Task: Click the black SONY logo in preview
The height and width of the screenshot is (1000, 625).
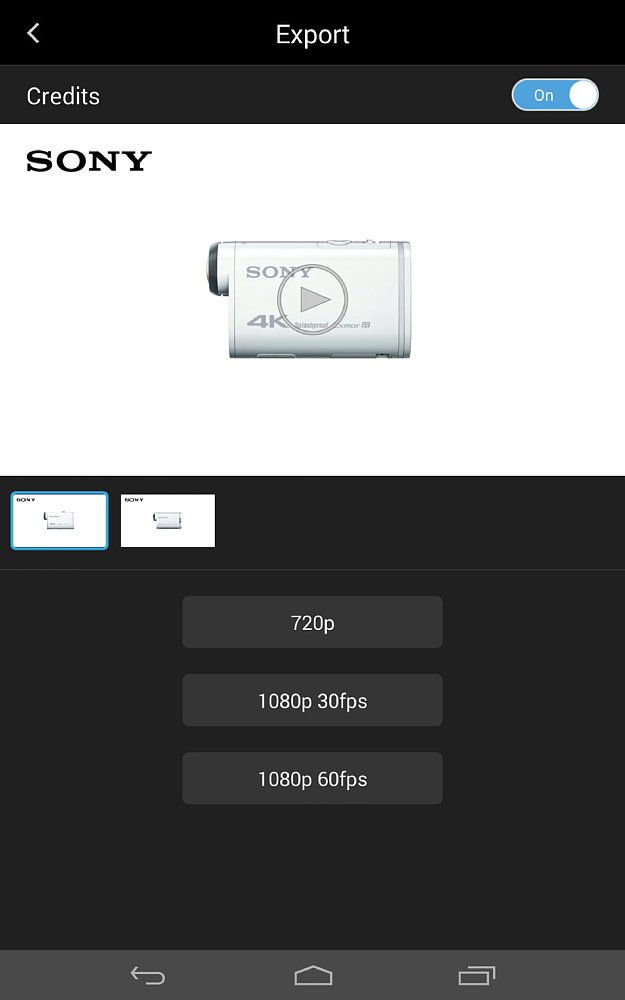Action: [89, 161]
